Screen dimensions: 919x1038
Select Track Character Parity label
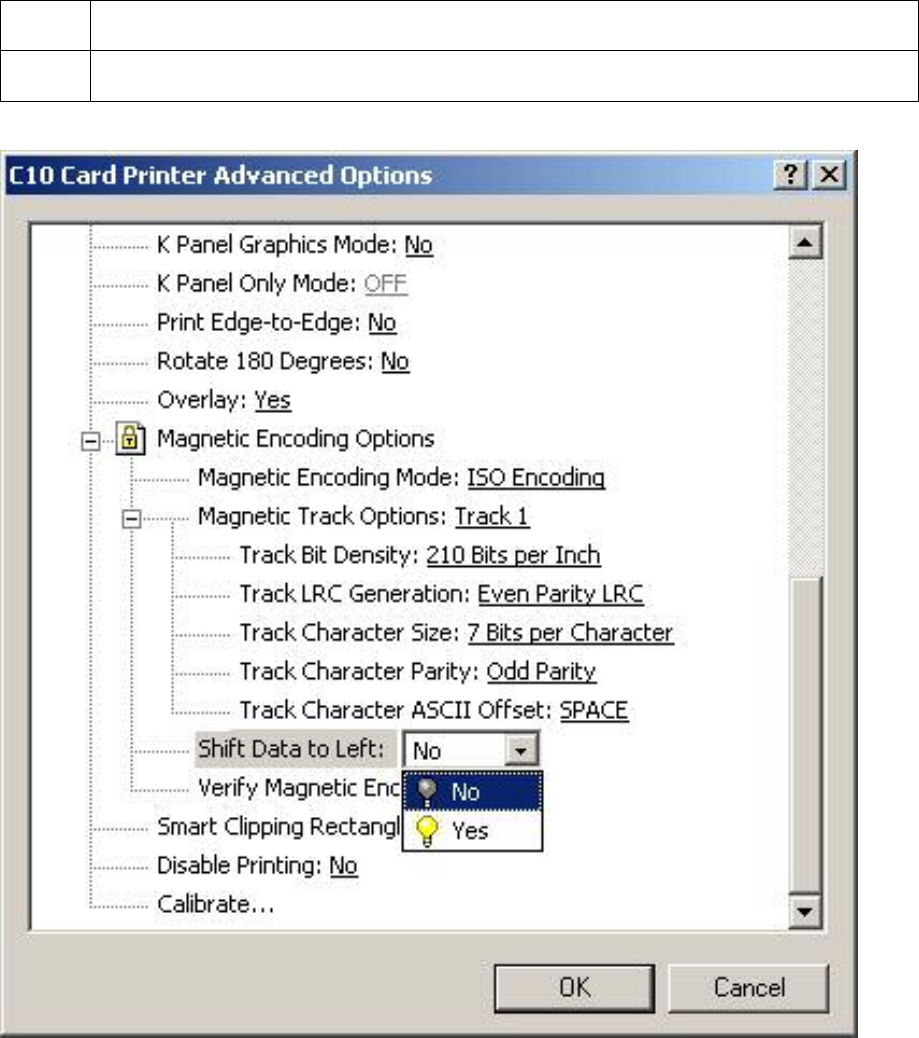point(360,672)
